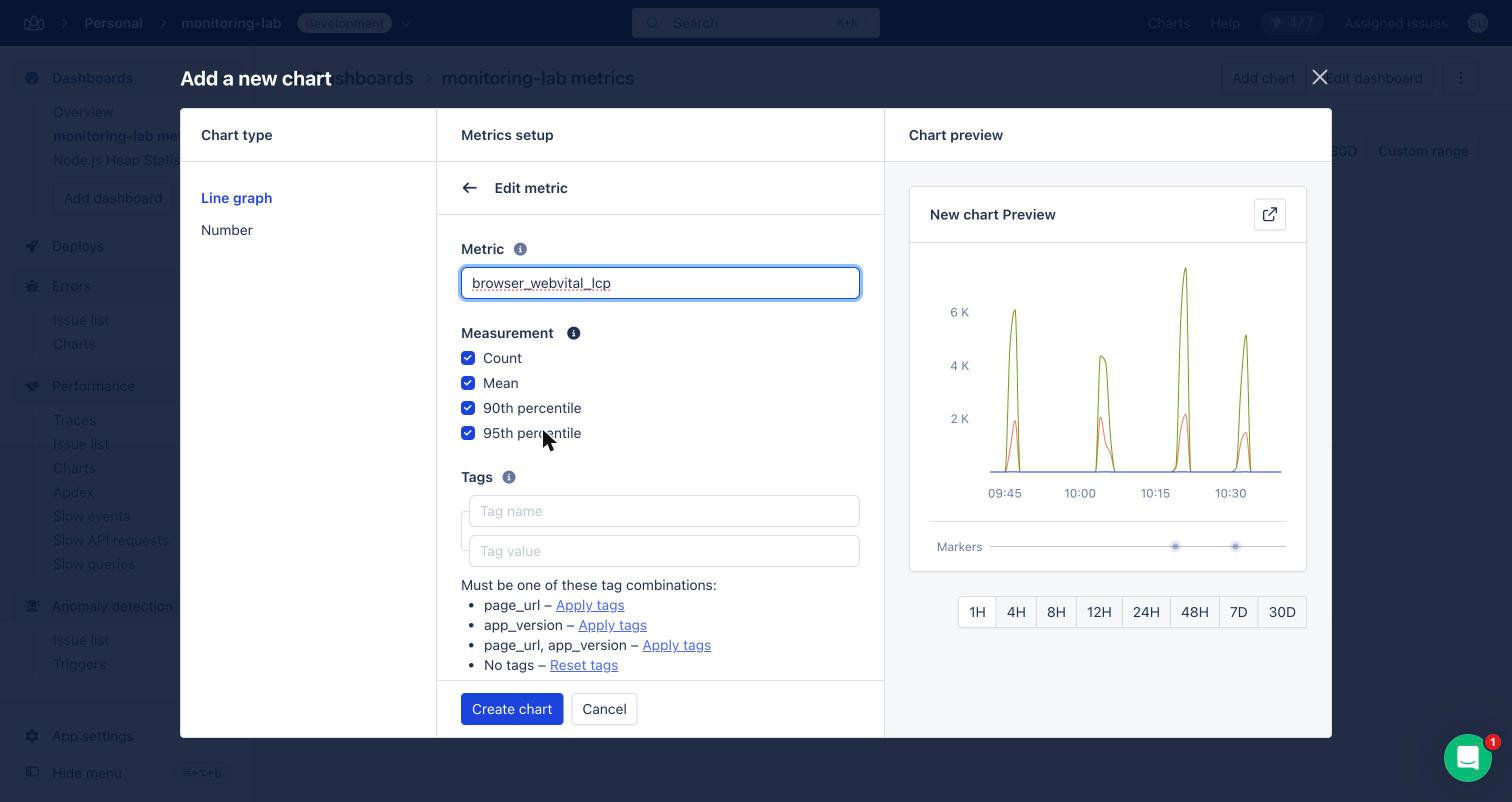Set preview range to 1H
The height and width of the screenshot is (802, 1512).
click(977, 612)
